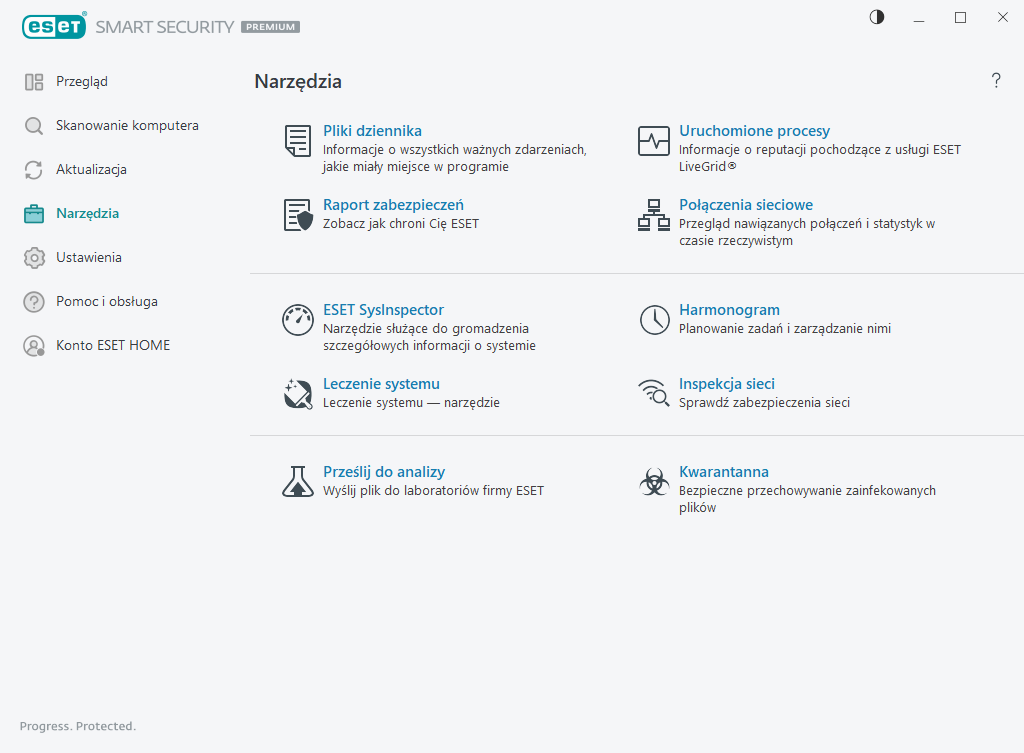Open Ustawienia in the sidebar
Image resolution: width=1024 pixels, height=753 pixels.
coord(89,258)
